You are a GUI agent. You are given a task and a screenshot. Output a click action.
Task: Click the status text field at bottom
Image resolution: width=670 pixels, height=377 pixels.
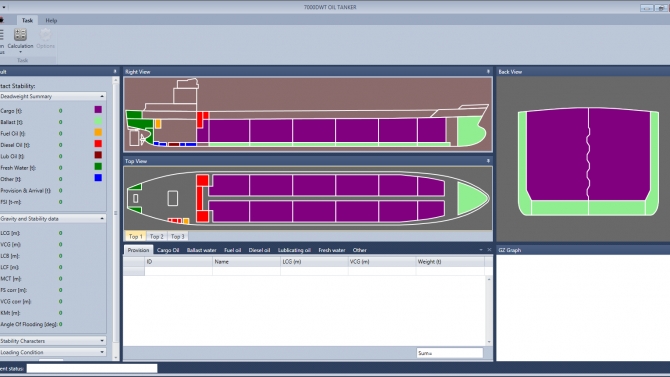92,368
